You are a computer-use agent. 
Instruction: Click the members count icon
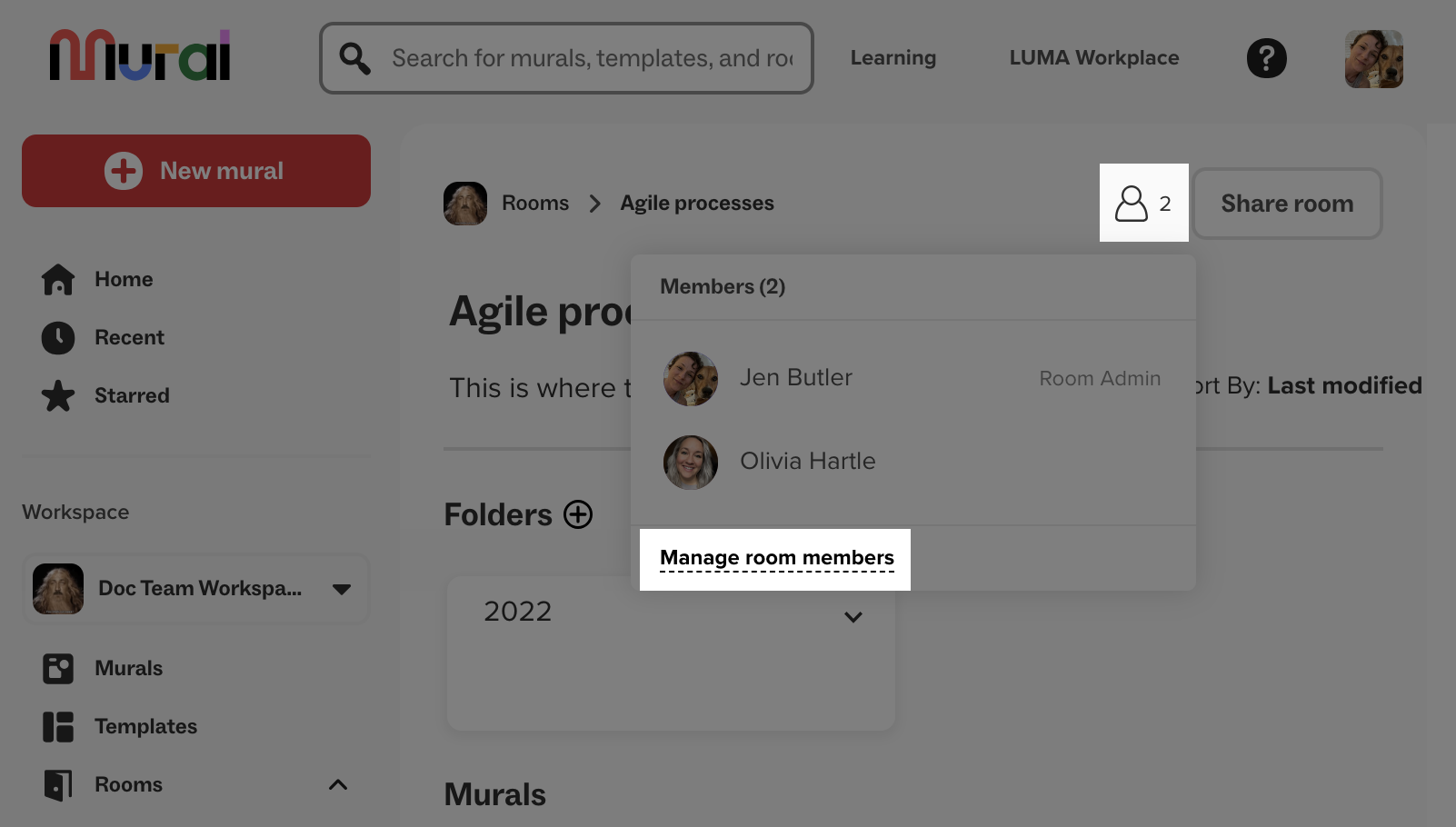(1143, 204)
